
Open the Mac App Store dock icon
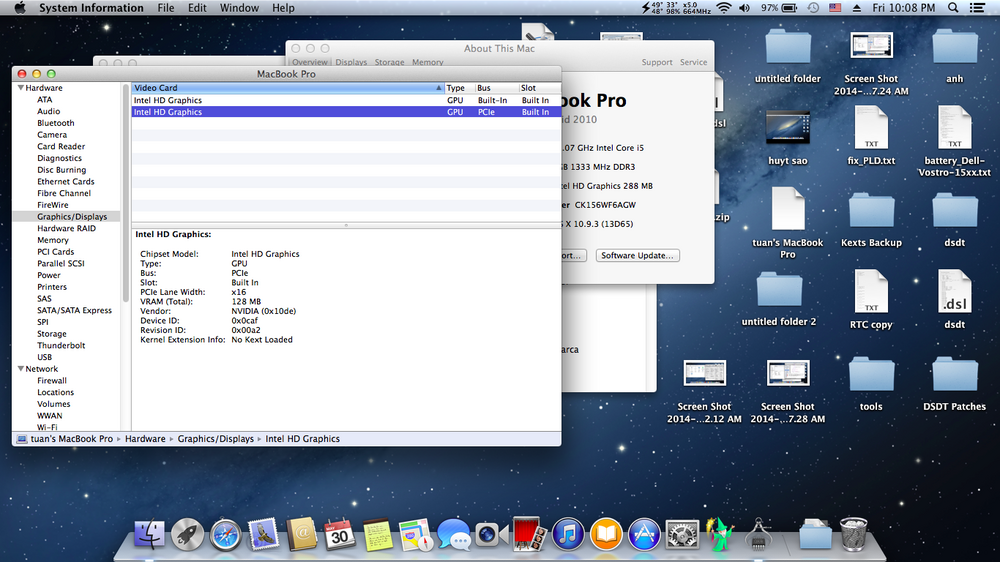coord(644,534)
